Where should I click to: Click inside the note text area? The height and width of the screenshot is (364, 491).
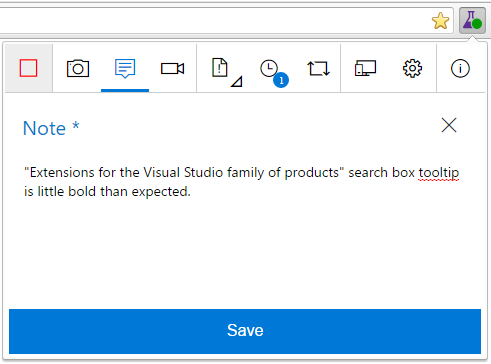[245, 230]
